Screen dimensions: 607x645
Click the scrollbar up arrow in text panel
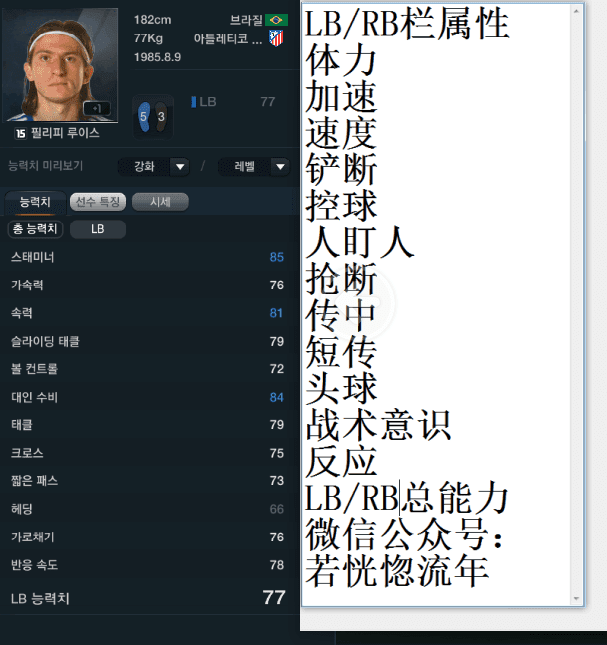(x=576, y=11)
